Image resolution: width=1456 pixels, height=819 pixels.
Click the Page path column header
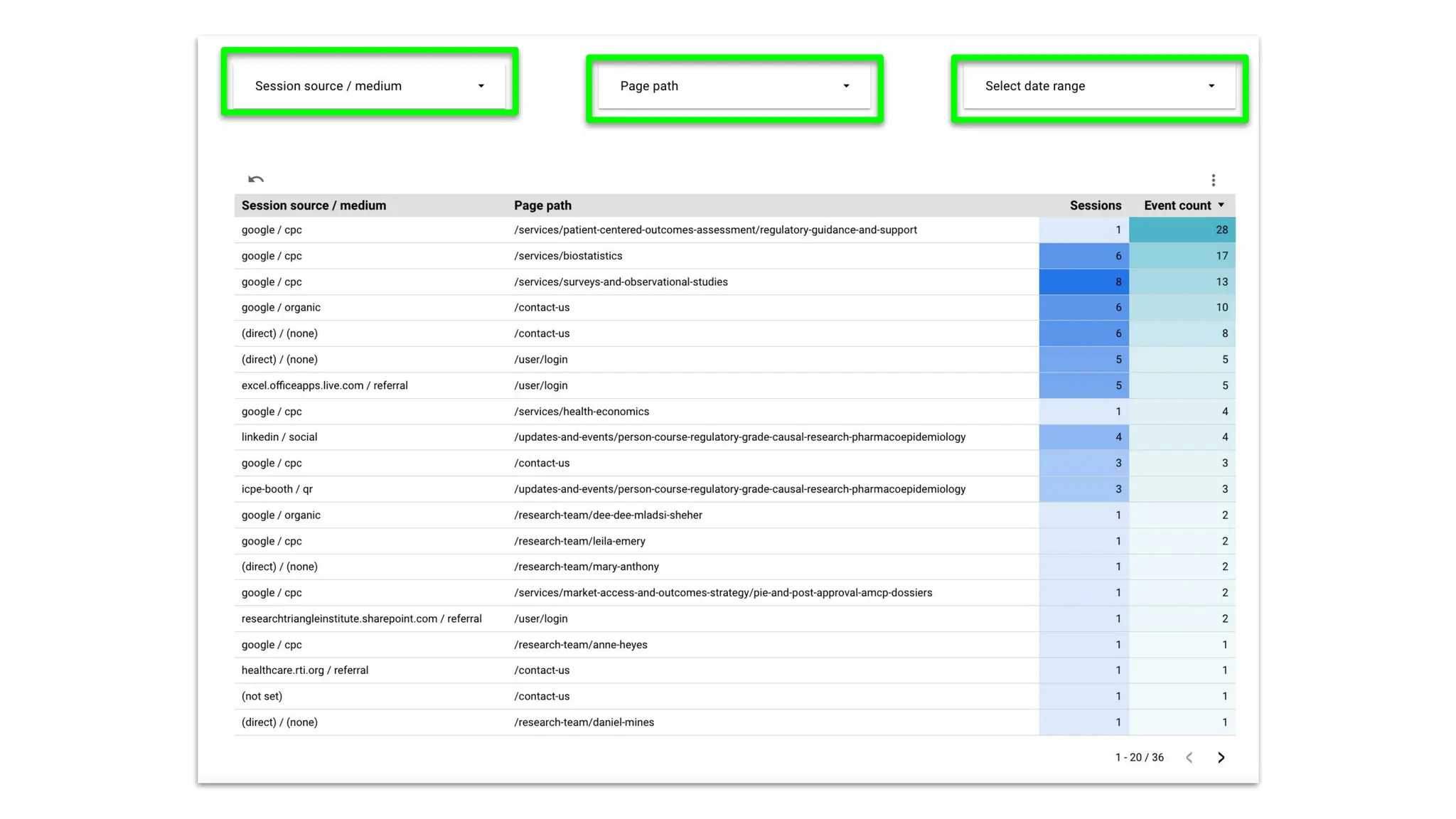click(x=542, y=205)
